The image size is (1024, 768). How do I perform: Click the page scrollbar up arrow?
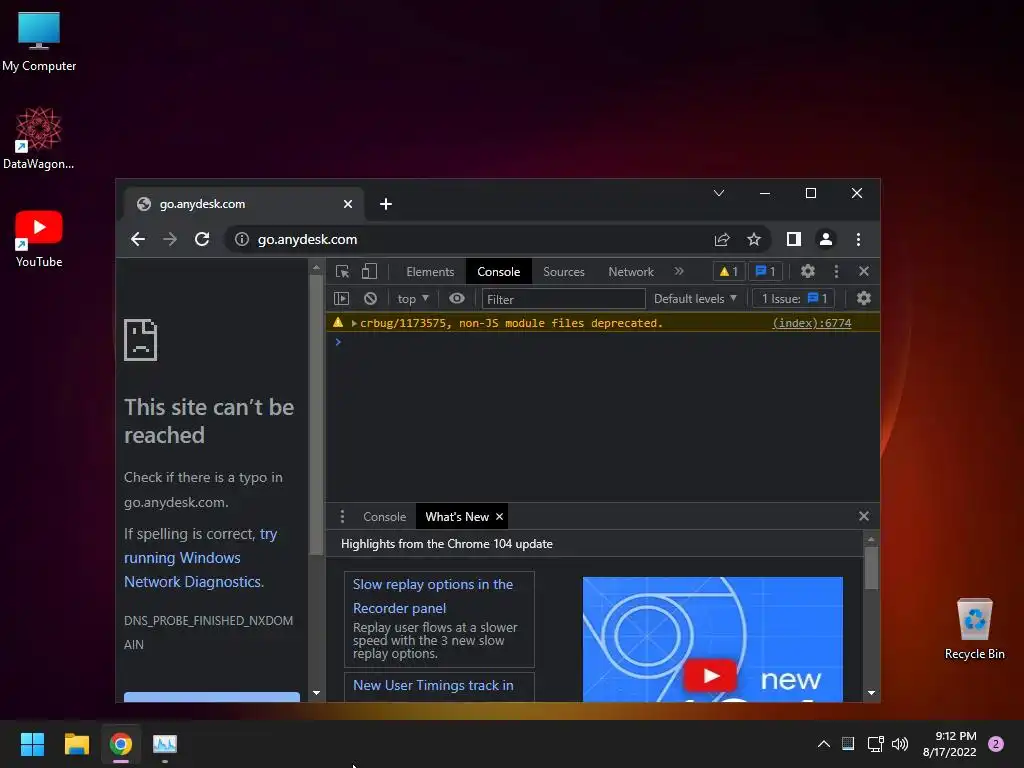point(317,268)
